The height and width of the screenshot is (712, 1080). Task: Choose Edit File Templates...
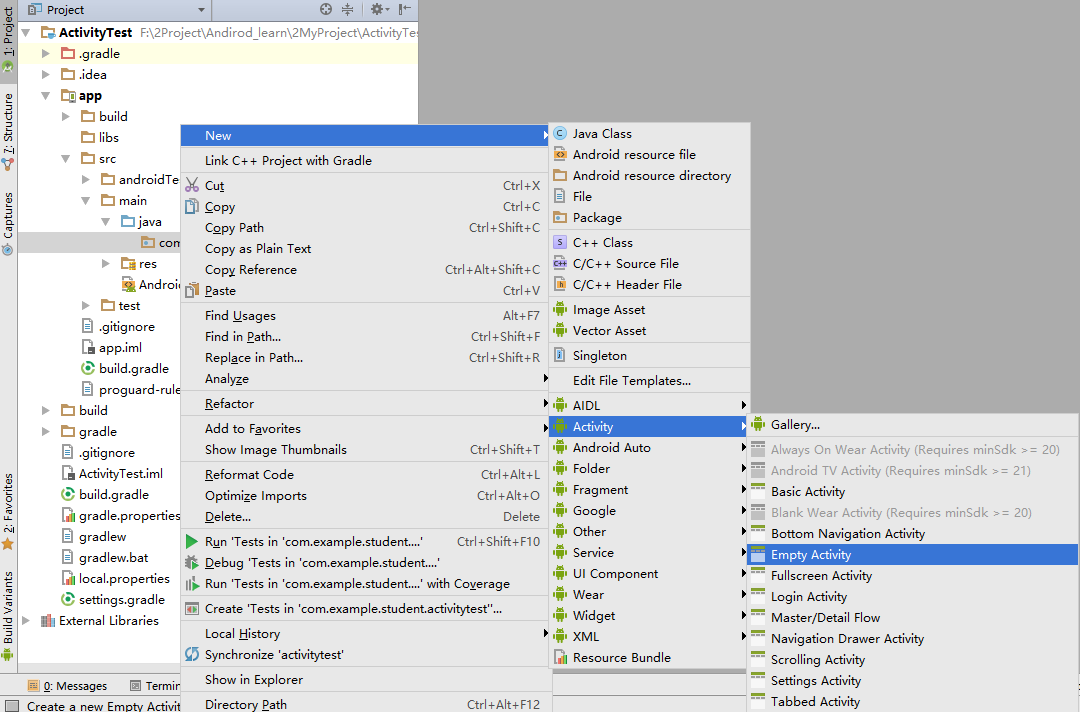pos(649,381)
